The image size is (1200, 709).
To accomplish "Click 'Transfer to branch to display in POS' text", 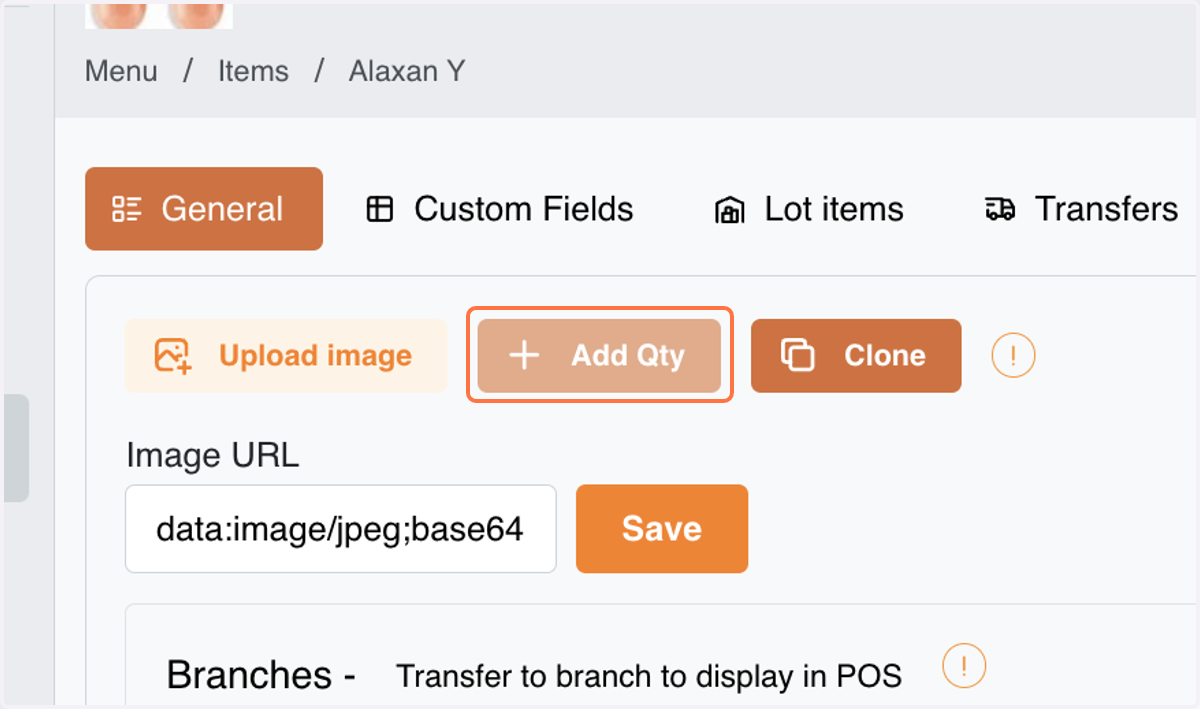I will click(x=649, y=677).
